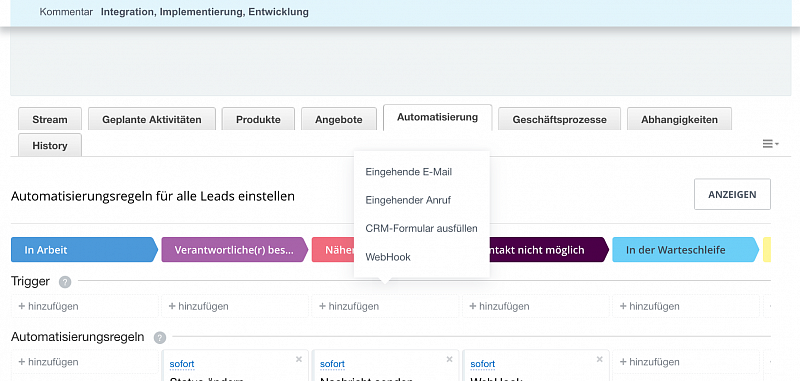Select WebHook trigger option
The width and height of the screenshot is (800, 381).
pyautogui.click(x=388, y=257)
